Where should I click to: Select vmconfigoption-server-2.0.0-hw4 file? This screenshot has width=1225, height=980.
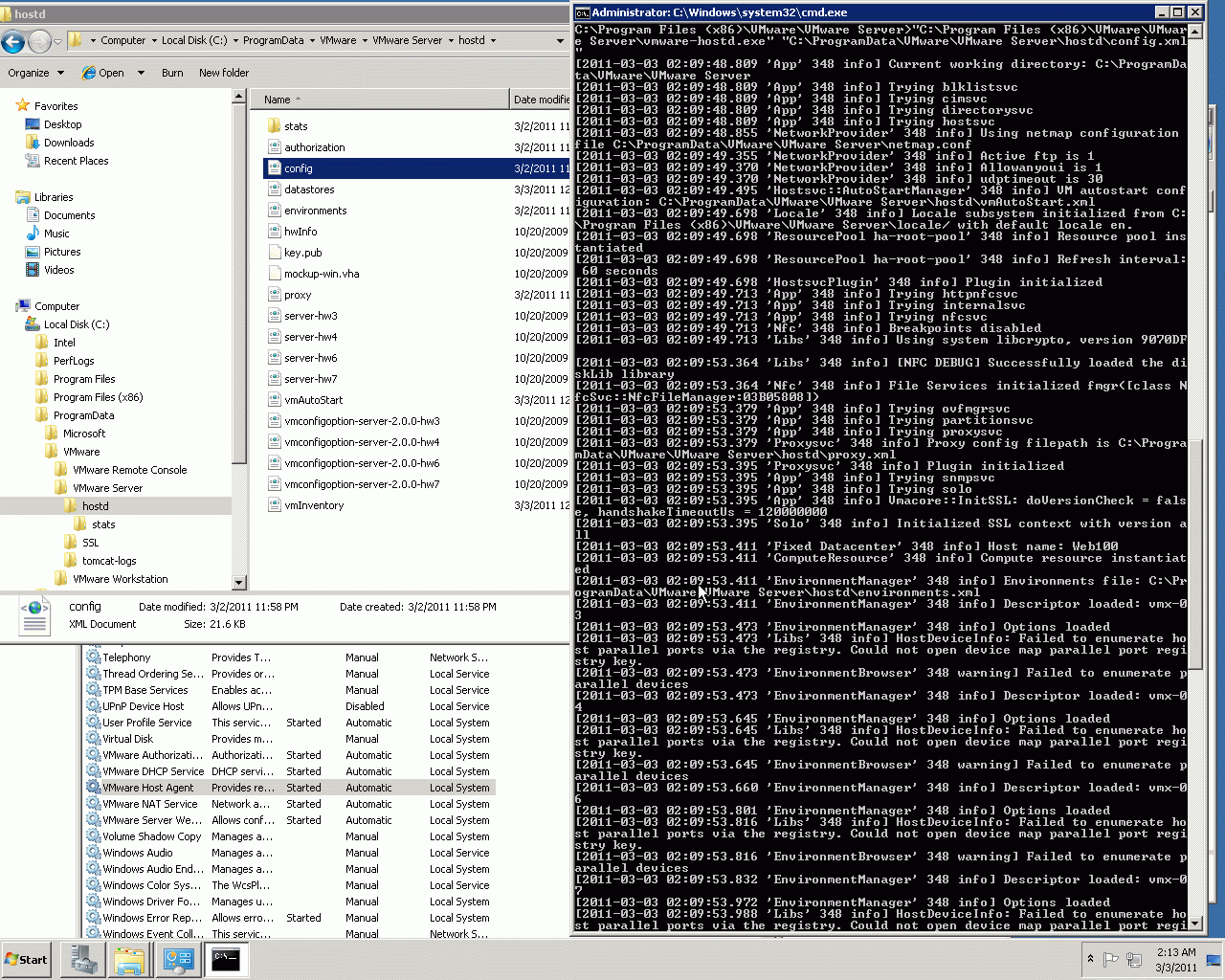362,442
